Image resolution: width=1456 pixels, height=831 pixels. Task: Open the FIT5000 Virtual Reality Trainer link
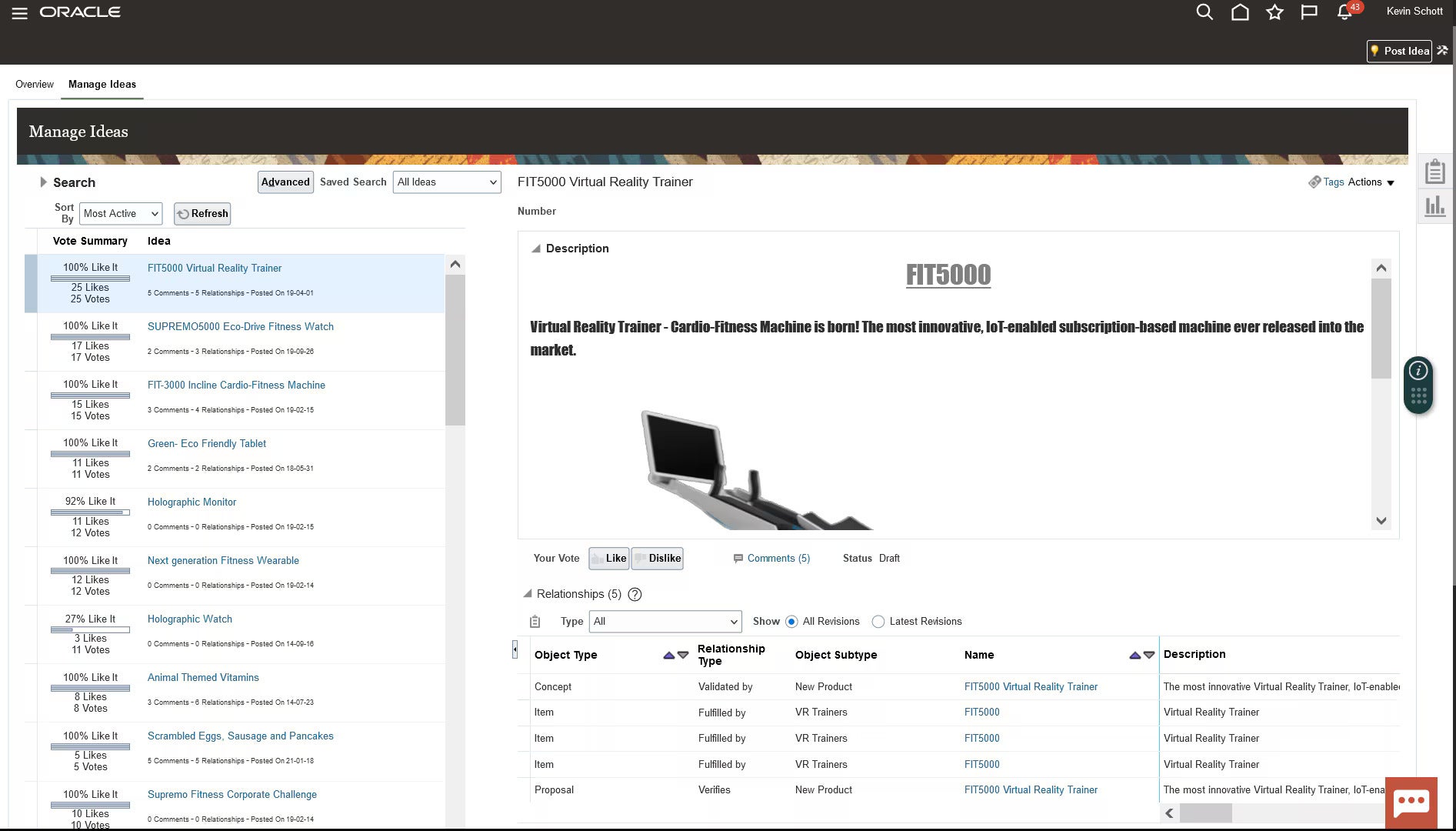[214, 268]
